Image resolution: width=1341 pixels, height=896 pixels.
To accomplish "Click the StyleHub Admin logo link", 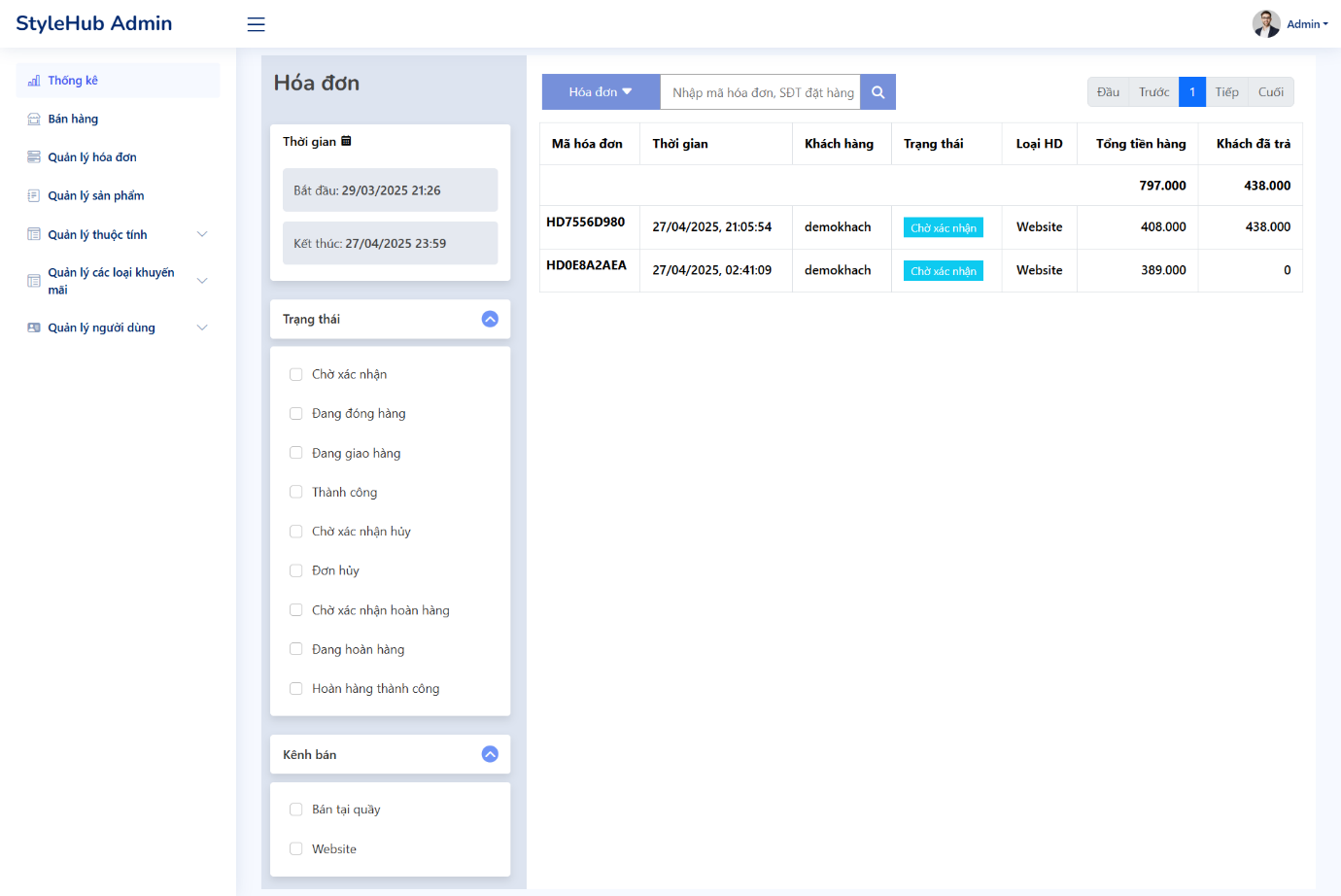I will (x=94, y=23).
